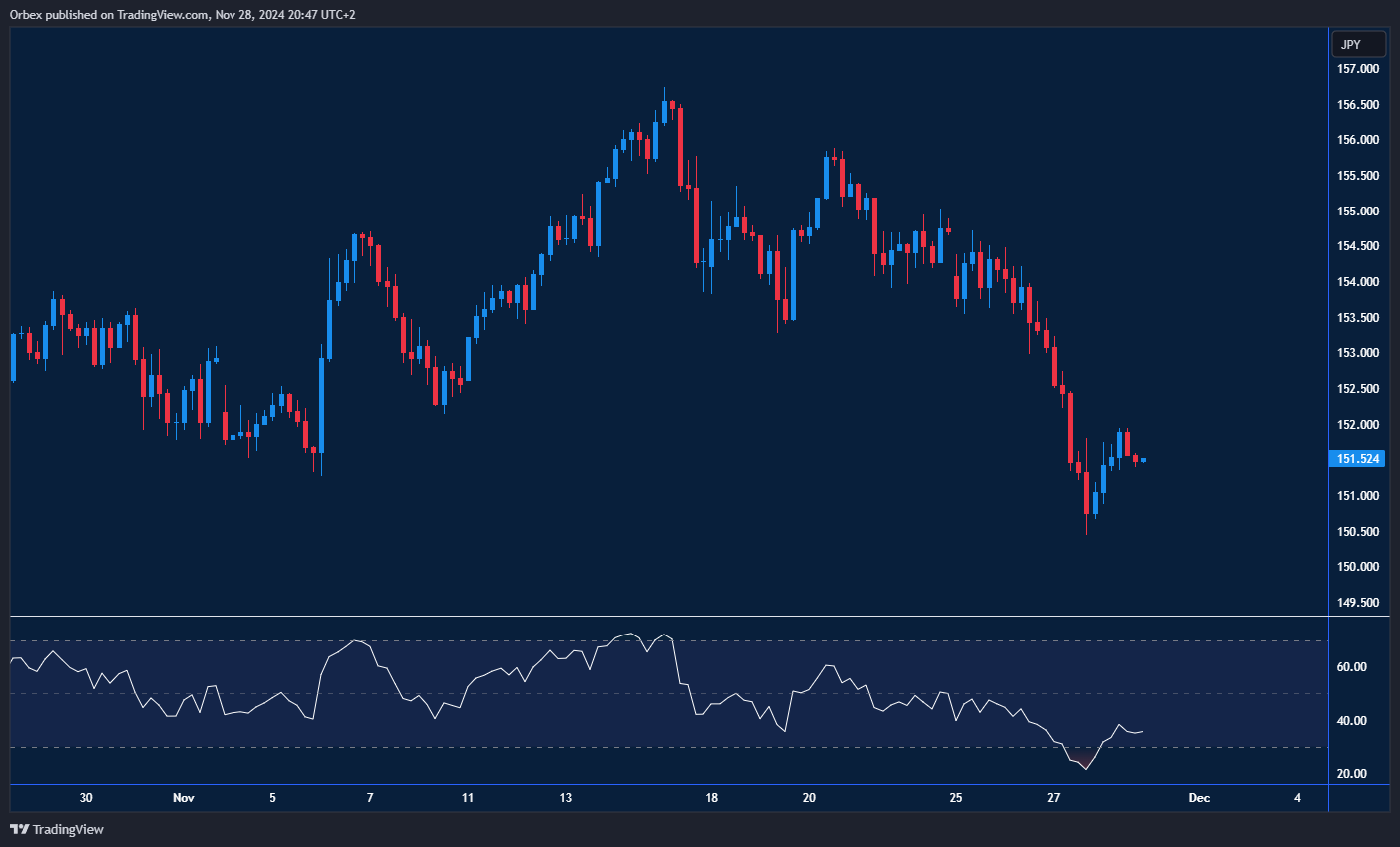The image size is (1400, 847).
Task: Click the TradingView logo icon
Action: (x=19, y=829)
